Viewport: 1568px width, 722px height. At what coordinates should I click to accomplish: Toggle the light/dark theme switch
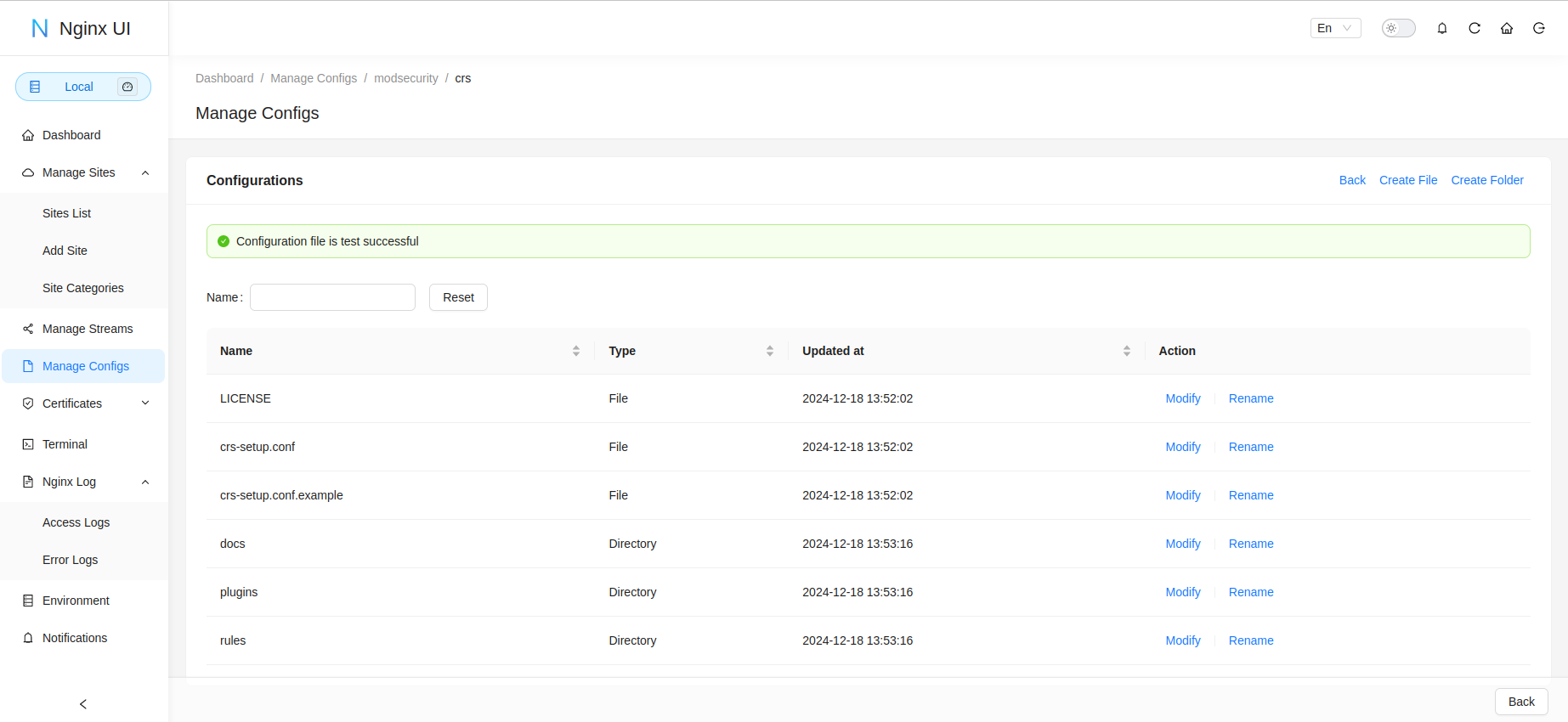[x=1399, y=28]
